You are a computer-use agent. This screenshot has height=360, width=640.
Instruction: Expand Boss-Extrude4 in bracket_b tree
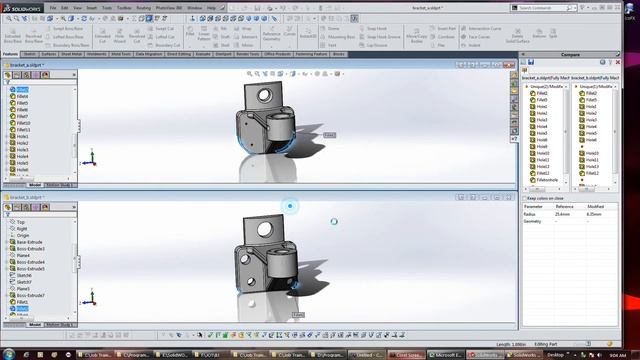tap(7, 262)
